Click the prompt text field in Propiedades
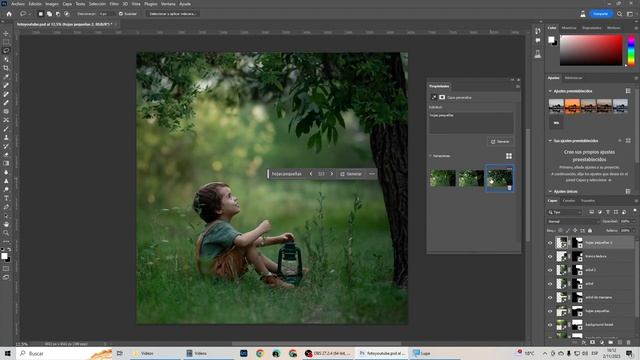Viewport: 640px width, 360px height. coord(471,123)
